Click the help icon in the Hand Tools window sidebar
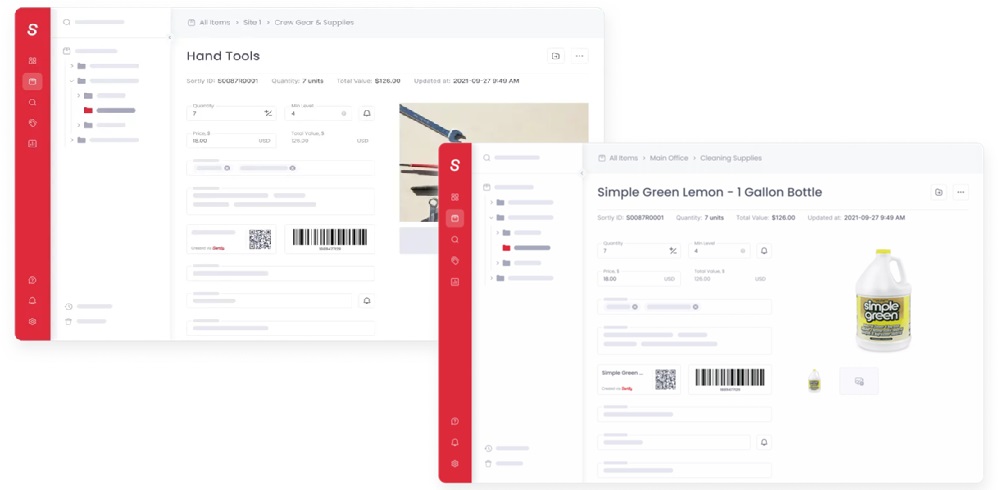 click(x=33, y=280)
